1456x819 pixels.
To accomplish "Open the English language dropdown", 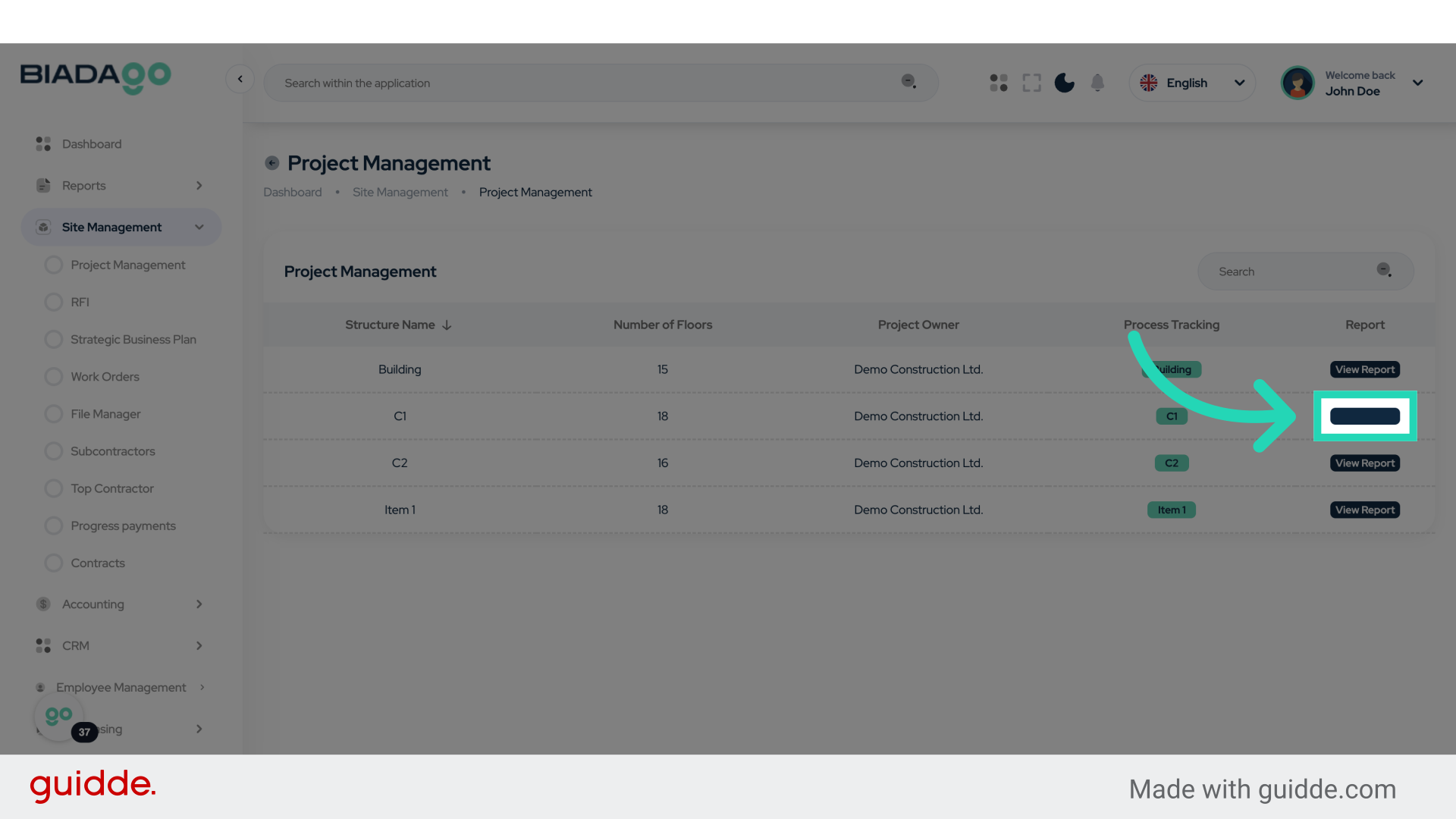I will click(x=1192, y=83).
